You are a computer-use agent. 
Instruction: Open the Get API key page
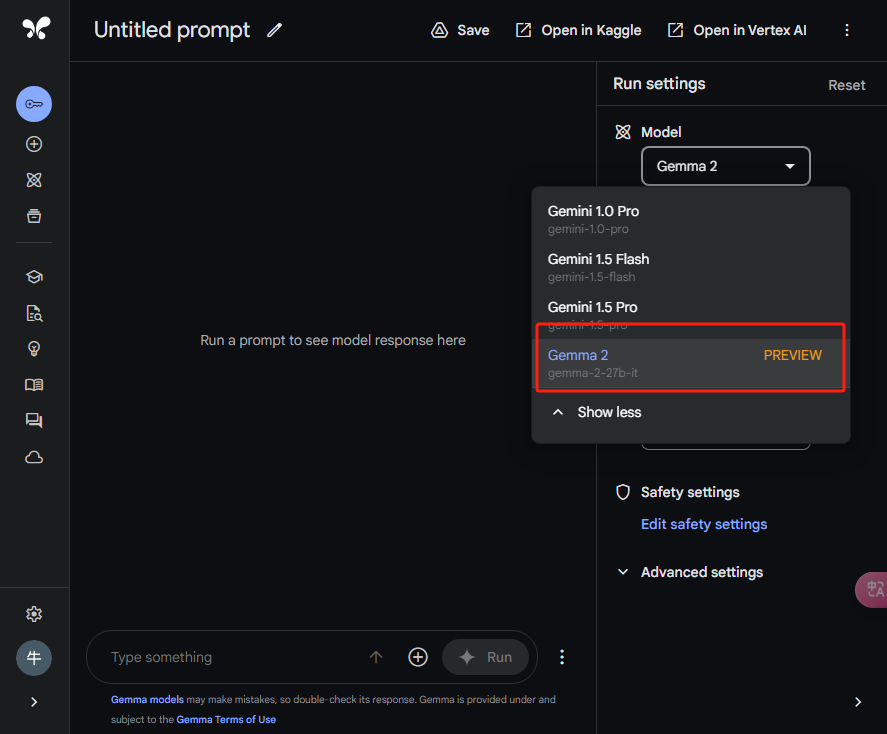coord(34,104)
